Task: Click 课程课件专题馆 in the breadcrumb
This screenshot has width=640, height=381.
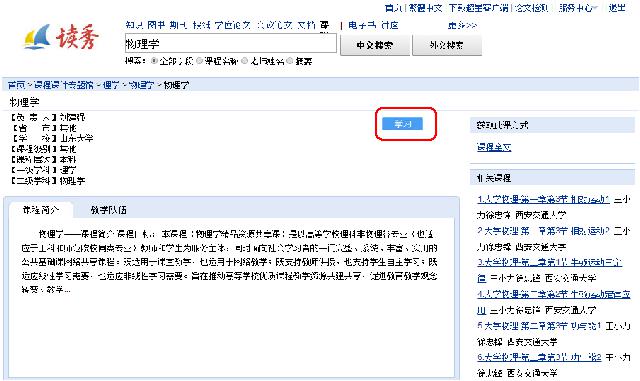Action: [x=63, y=85]
